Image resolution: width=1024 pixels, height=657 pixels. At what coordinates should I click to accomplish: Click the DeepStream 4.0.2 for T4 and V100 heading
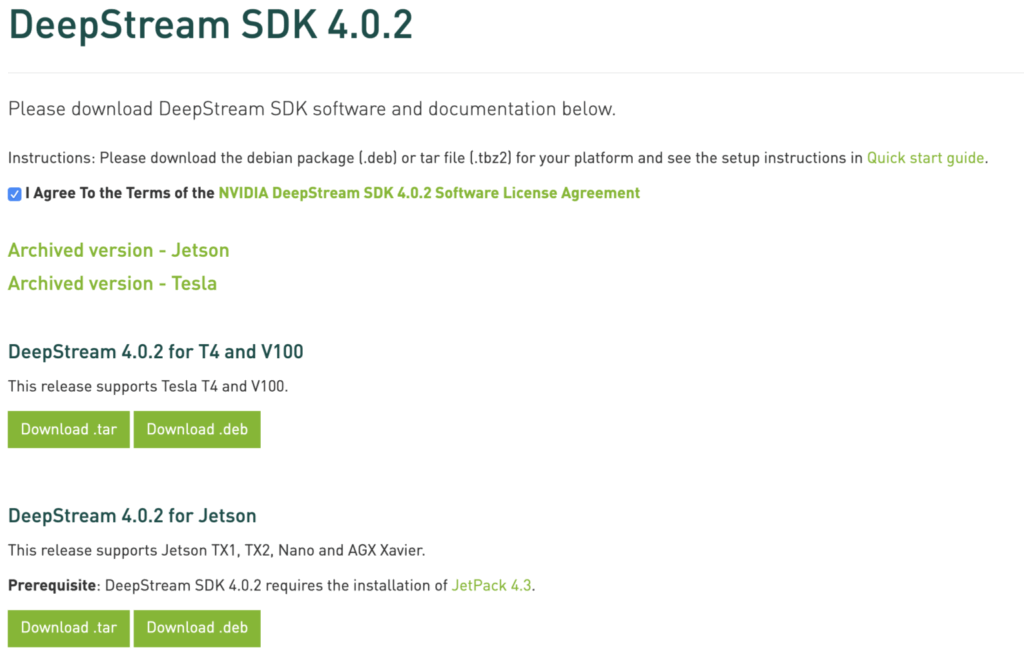pos(155,352)
